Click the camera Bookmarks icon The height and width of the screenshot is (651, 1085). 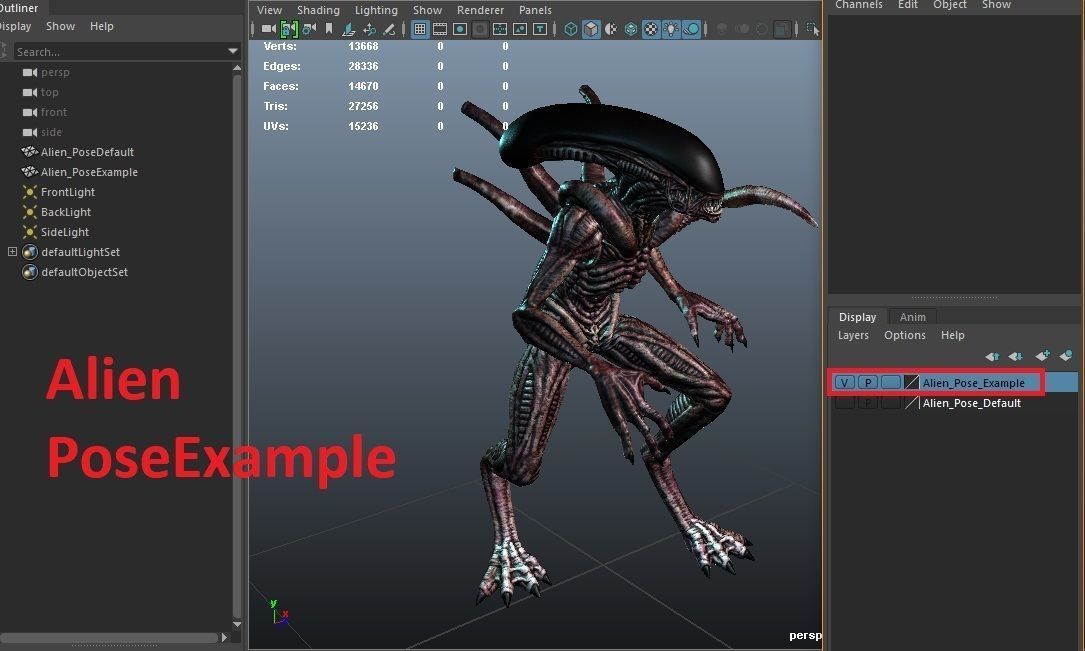[x=329, y=29]
